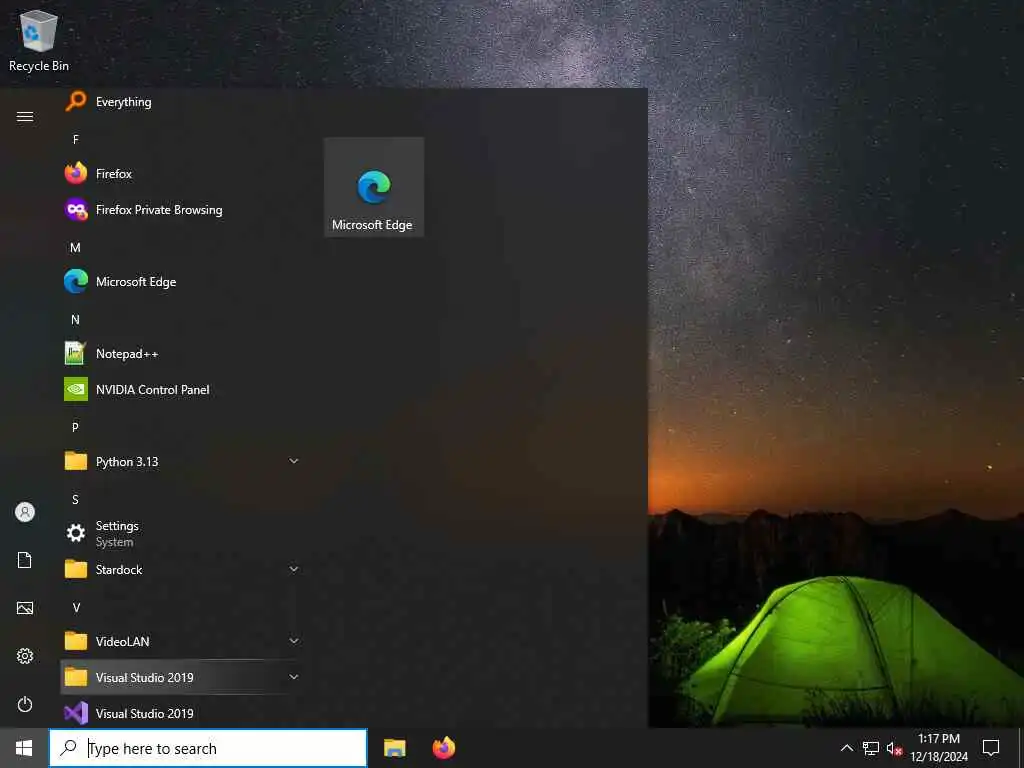Expand the Visual Studio 2019 folder chevron
This screenshot has width=1024, height=768.
point(294,677)
